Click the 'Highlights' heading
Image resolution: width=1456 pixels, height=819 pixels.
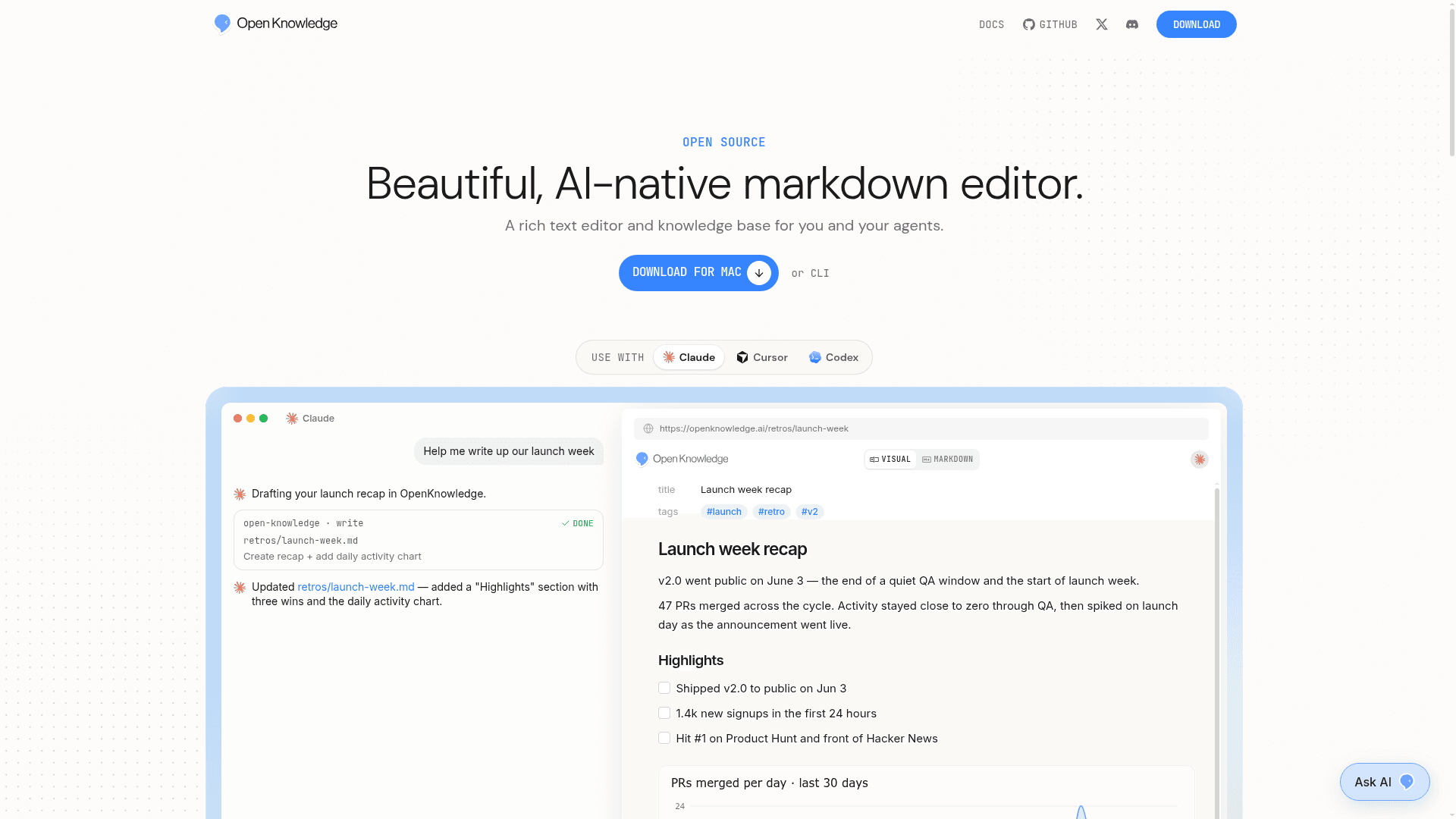(x=691, y=661)
